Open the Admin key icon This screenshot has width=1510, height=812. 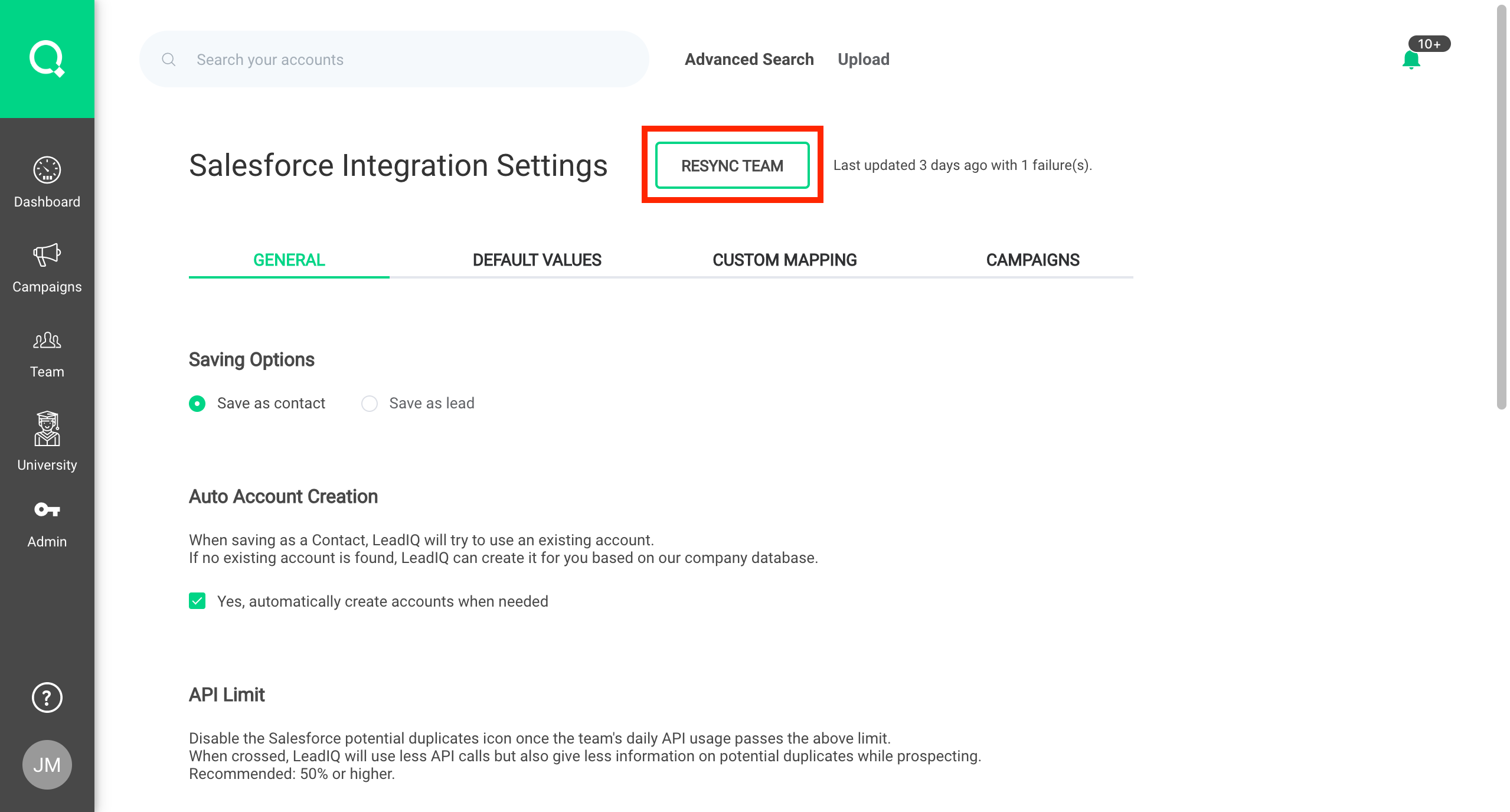pyautogui.click(x=47, y=510)
